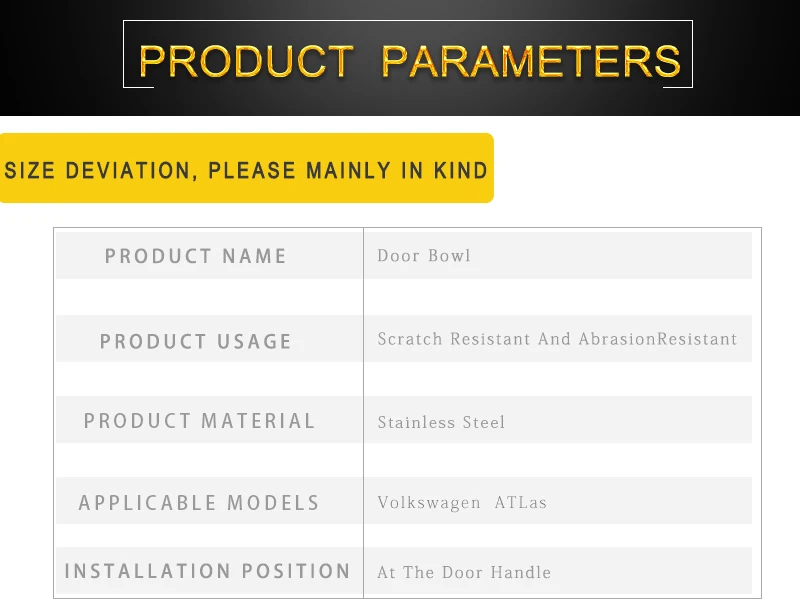Select the Door Bowl value cell
Viewport: 800px width, 615px height.
click(558, 255)
